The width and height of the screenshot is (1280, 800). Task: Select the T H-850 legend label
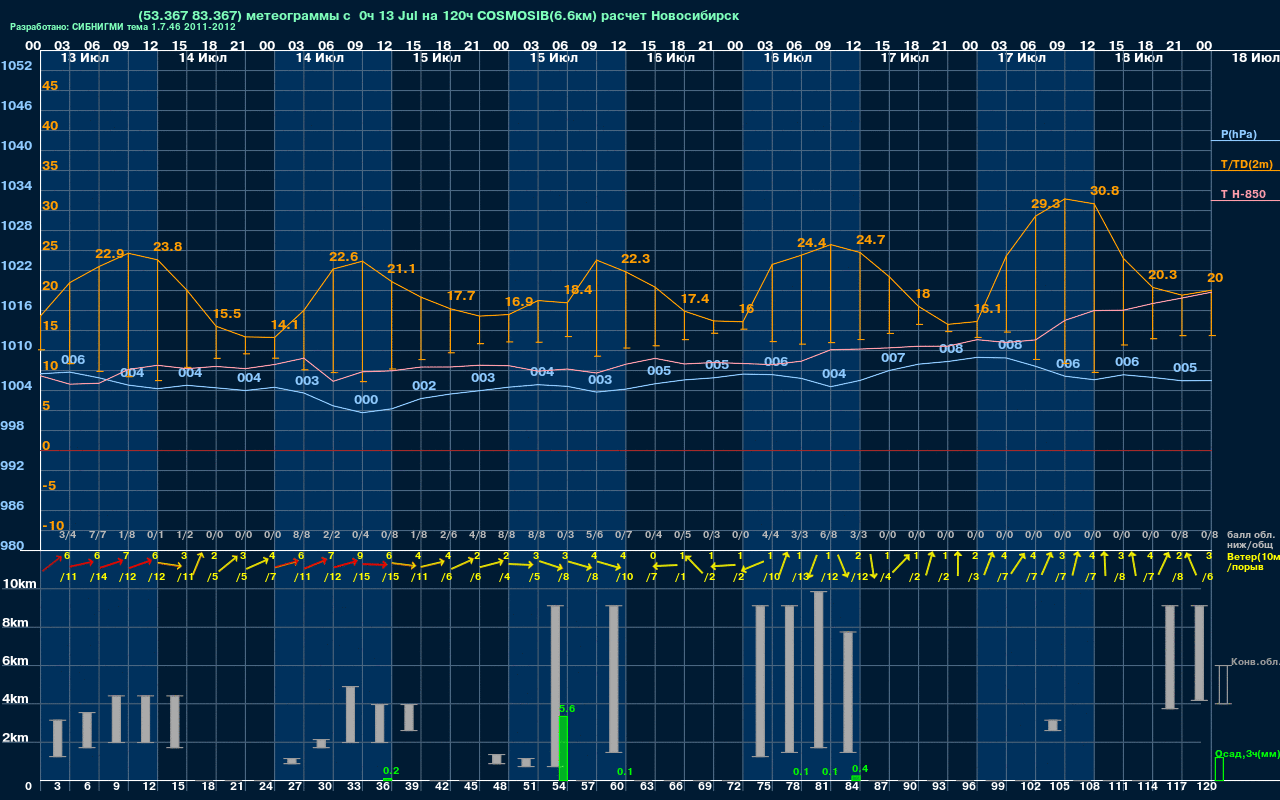point(1242,194)
